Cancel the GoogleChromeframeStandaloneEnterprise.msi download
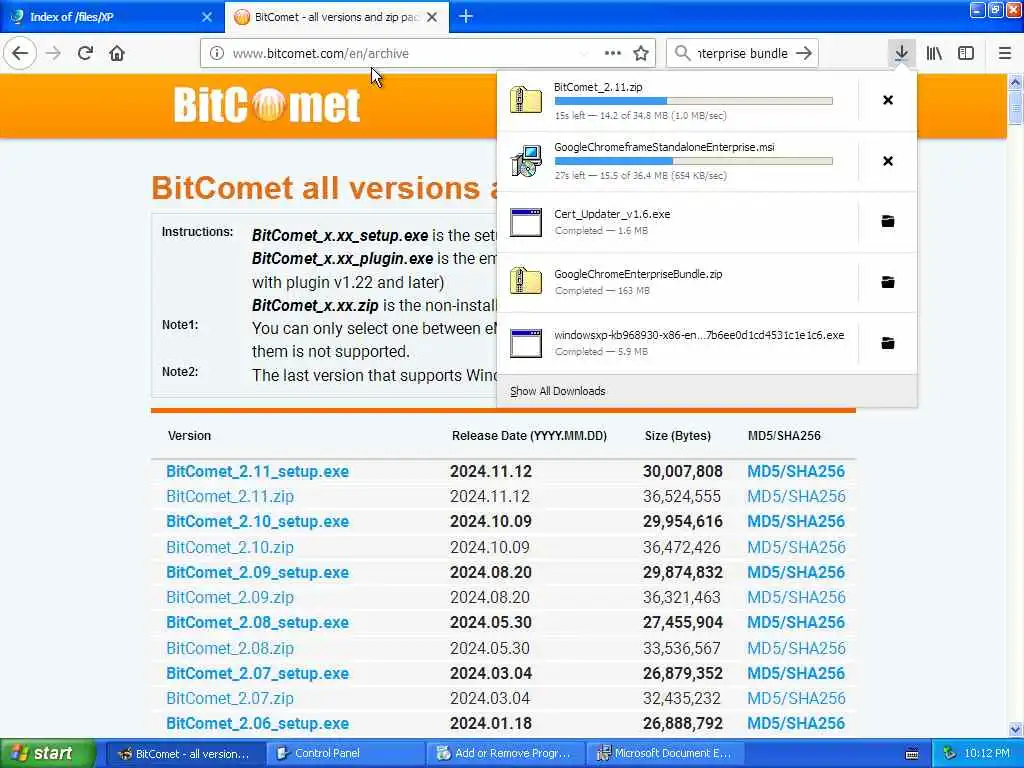1024x768 pixels. click(888, 161)
